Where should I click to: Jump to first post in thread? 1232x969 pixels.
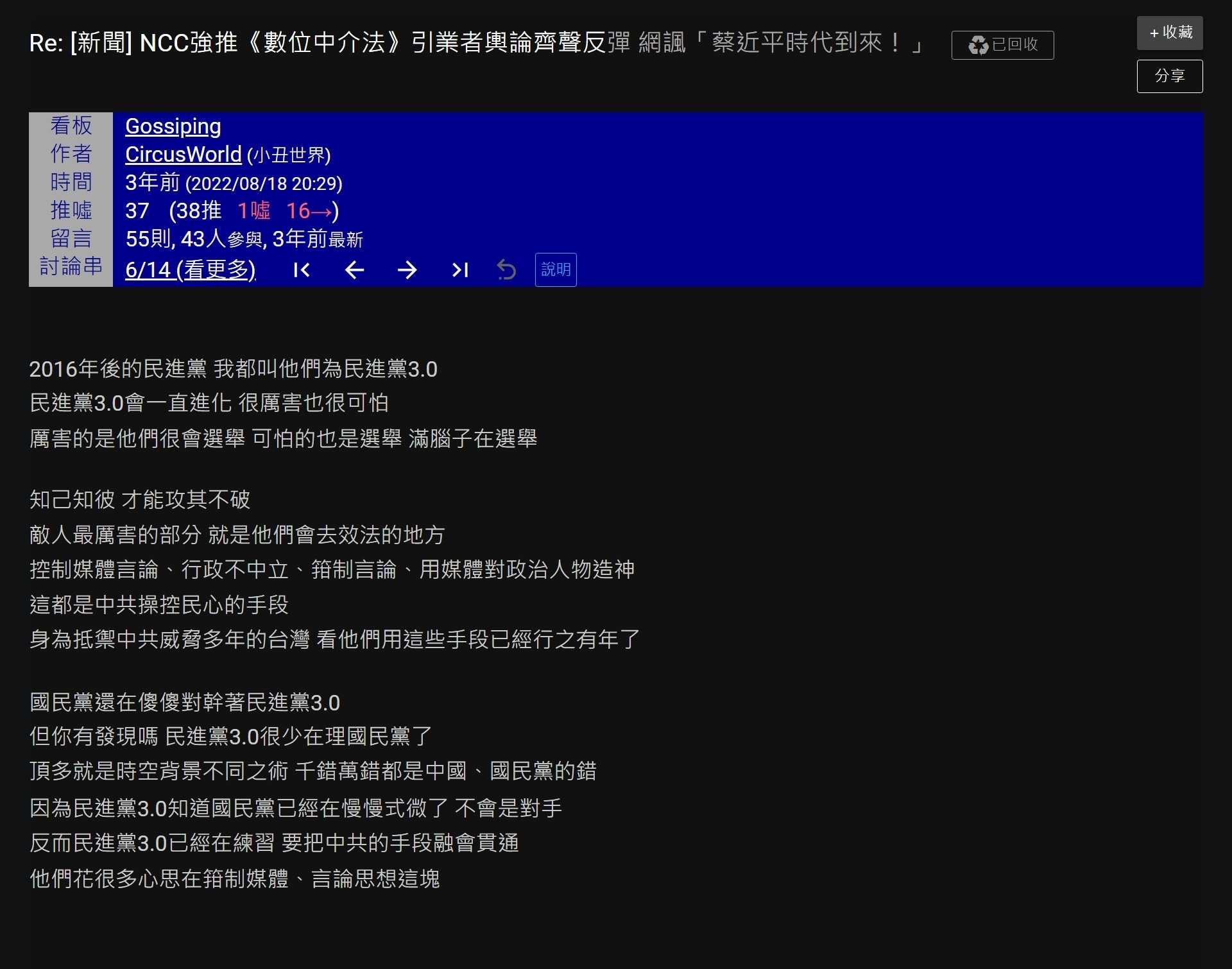pos(302,270)
